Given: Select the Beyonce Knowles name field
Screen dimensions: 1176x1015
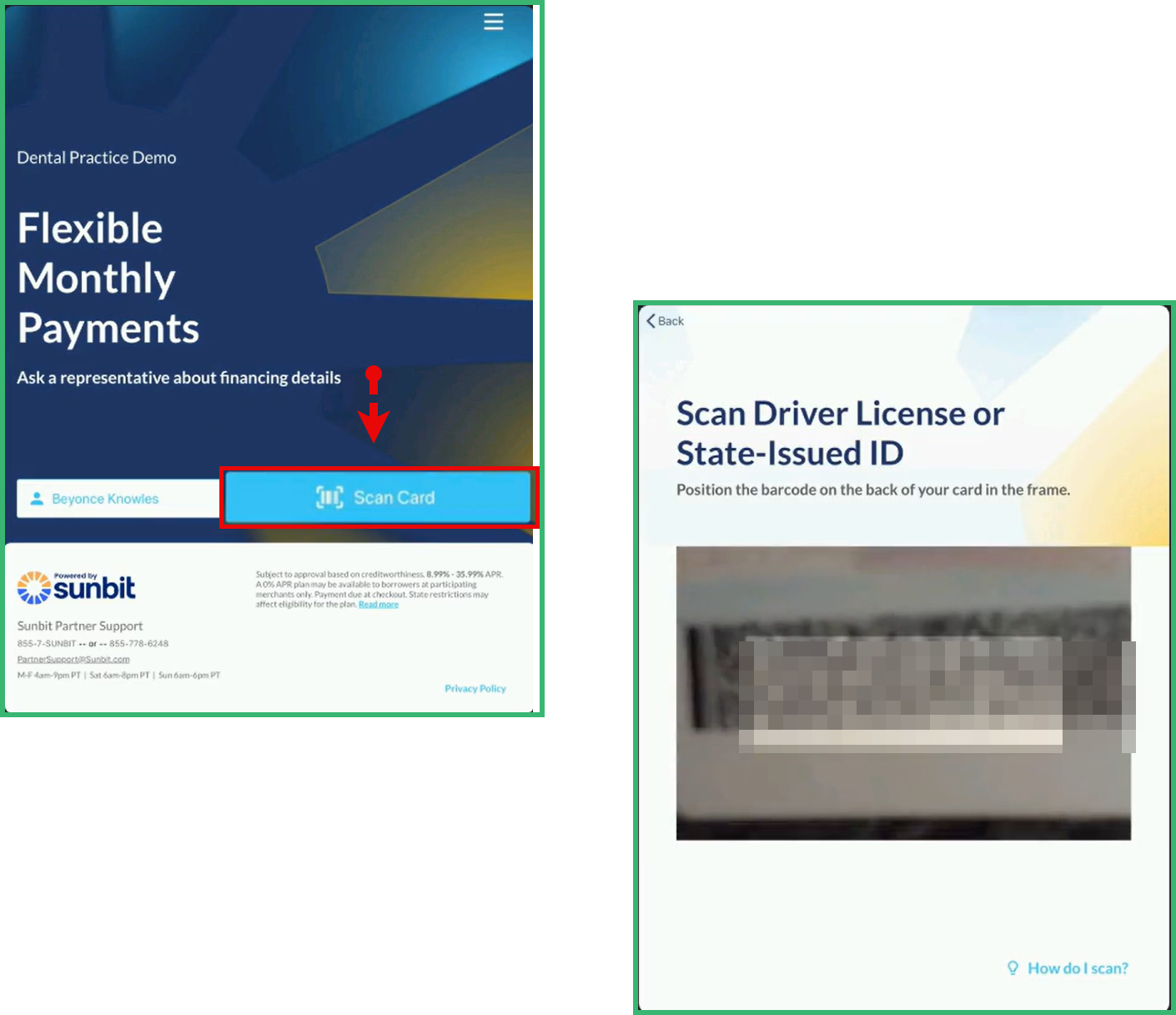Looking at the screenshot, I should (105, 498).
